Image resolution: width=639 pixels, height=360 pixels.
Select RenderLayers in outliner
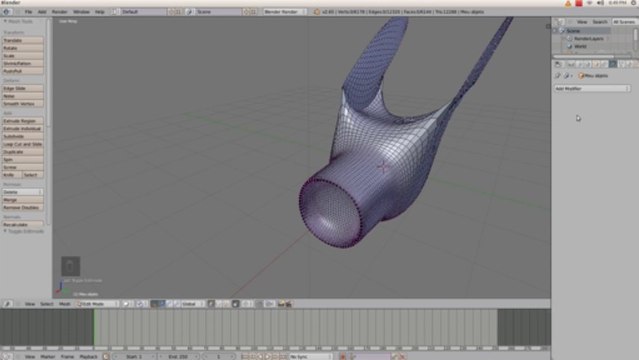tap(588, 39)
